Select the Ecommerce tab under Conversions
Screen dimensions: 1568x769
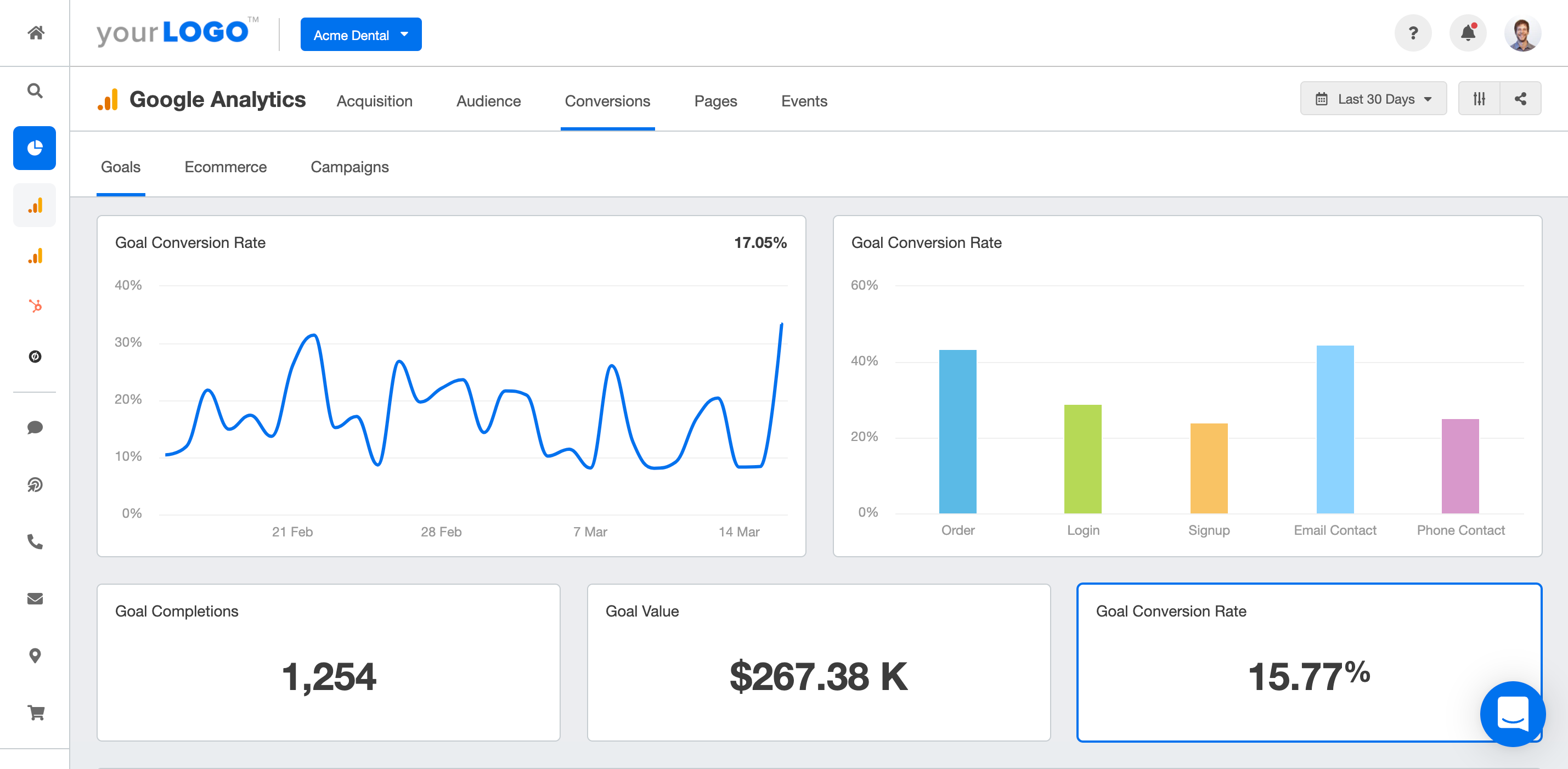pyautogui.click(x=225, y=167)
